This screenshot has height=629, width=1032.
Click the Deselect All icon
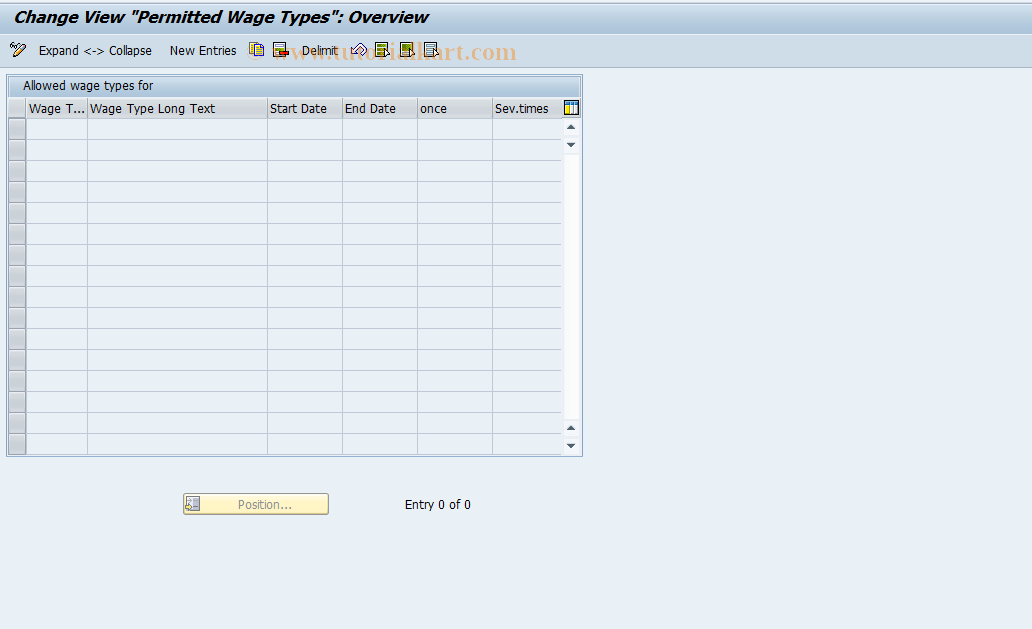431,50
